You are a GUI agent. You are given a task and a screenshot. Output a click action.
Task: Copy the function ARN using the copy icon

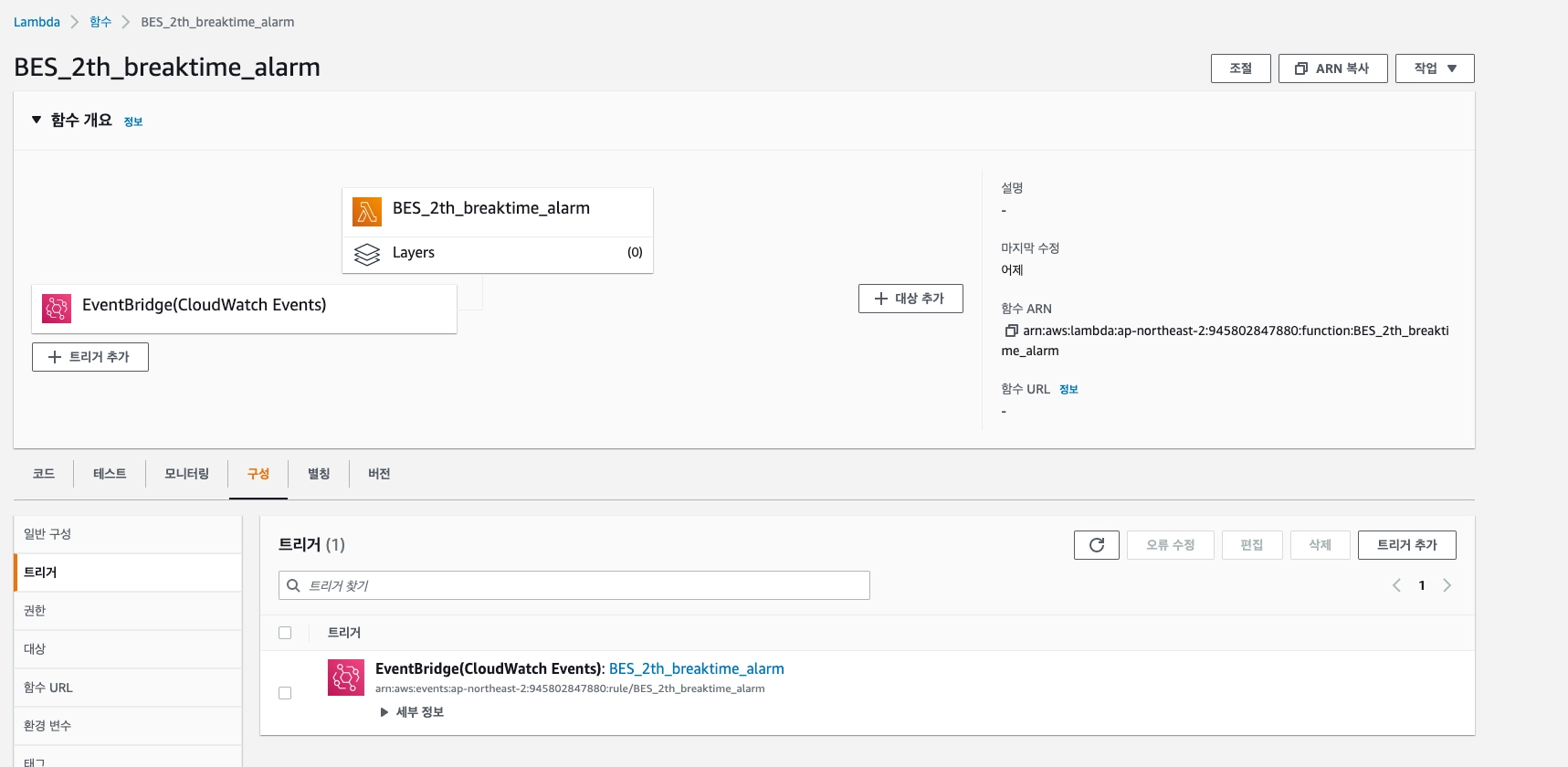(x=1011, y=331)
